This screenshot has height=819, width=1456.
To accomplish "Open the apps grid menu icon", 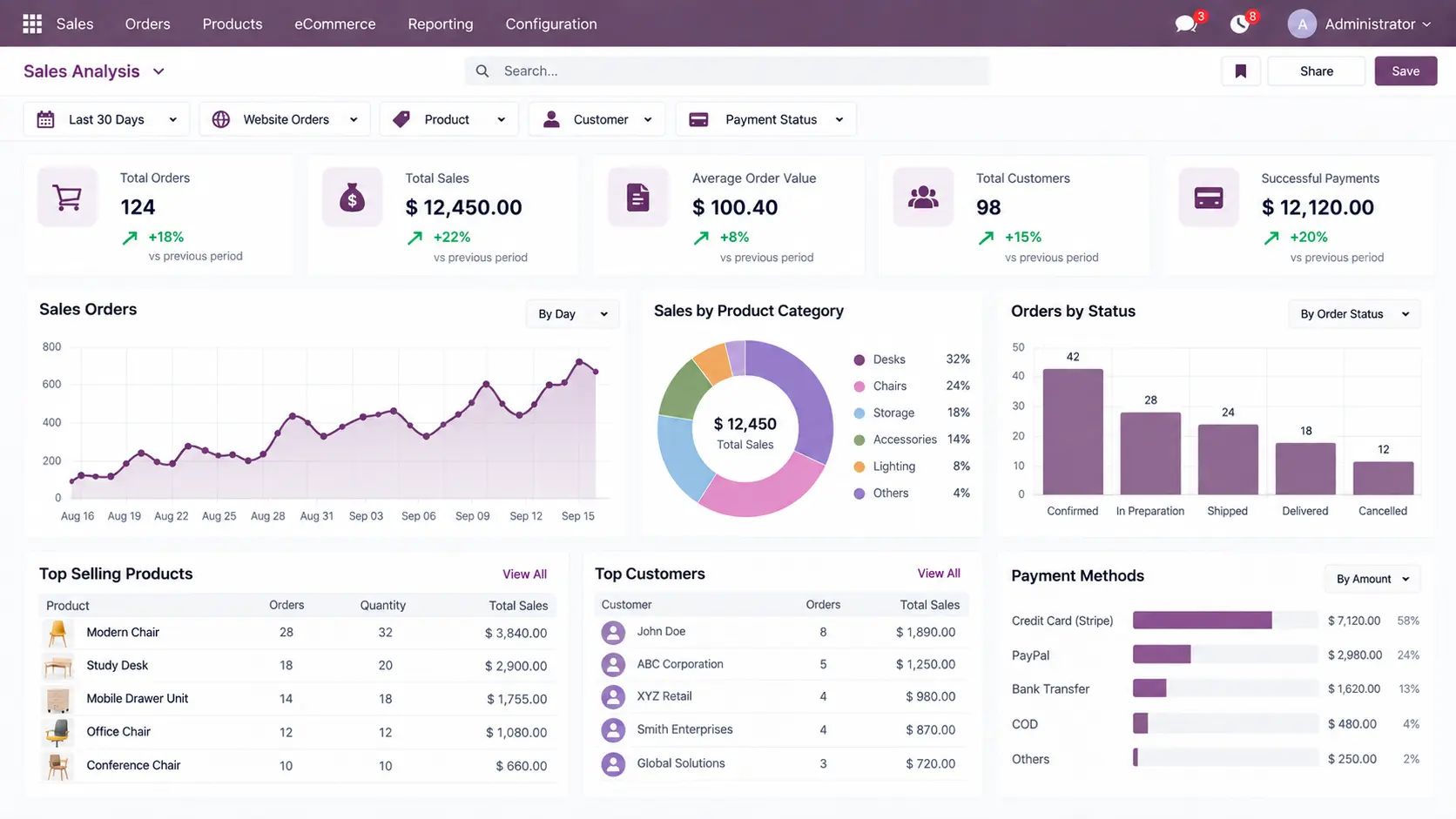I will 32,23.
